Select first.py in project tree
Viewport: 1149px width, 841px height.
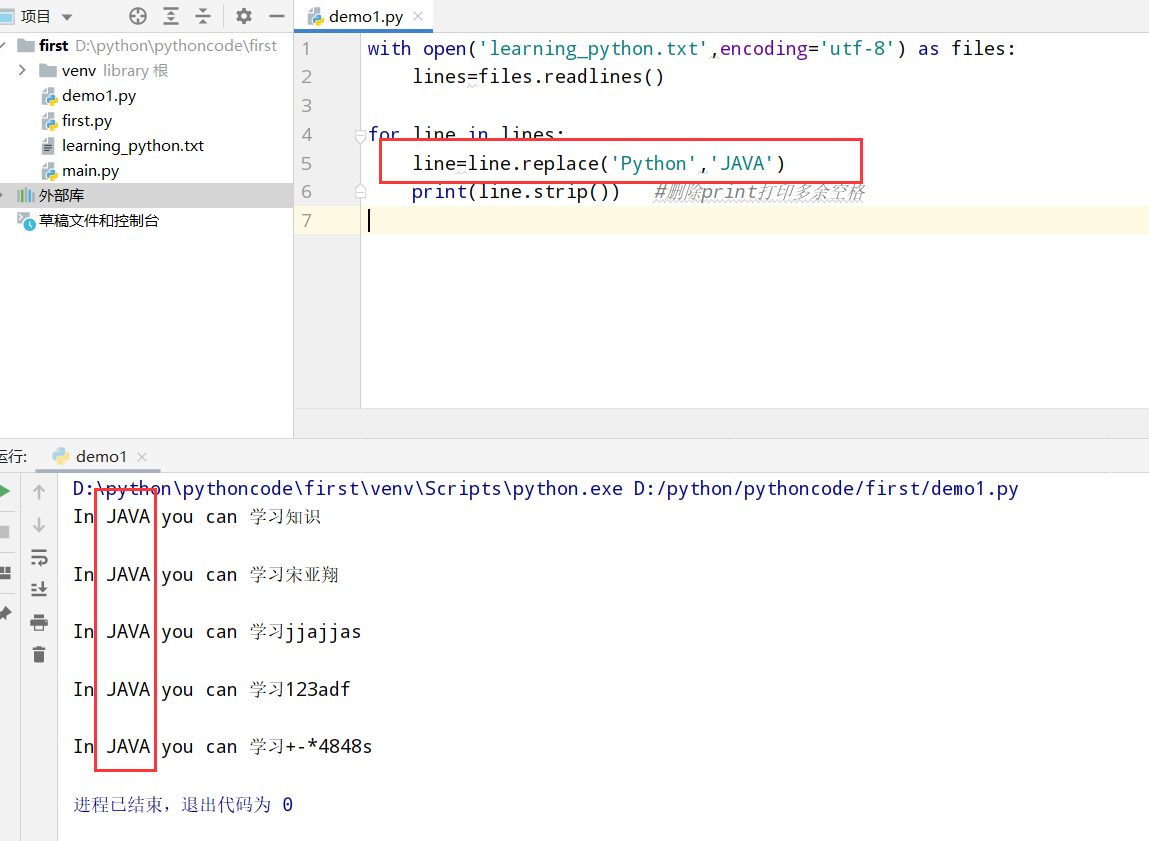(x=86, y=121)
